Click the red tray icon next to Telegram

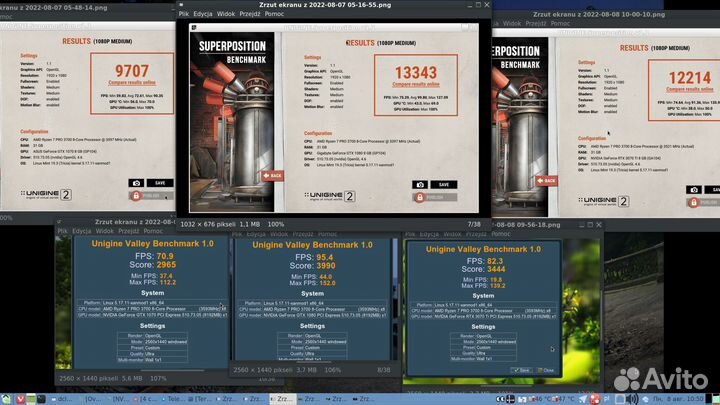595,399
